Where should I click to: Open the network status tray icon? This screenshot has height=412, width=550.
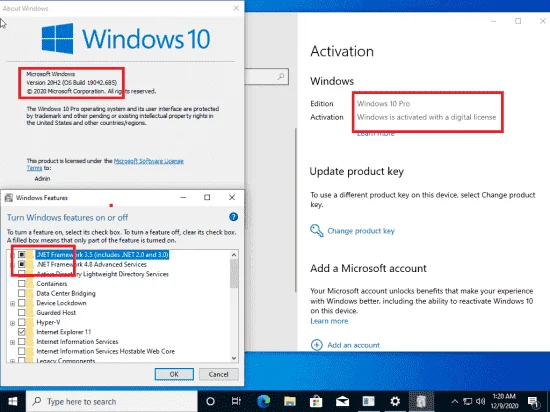point(467,401)
